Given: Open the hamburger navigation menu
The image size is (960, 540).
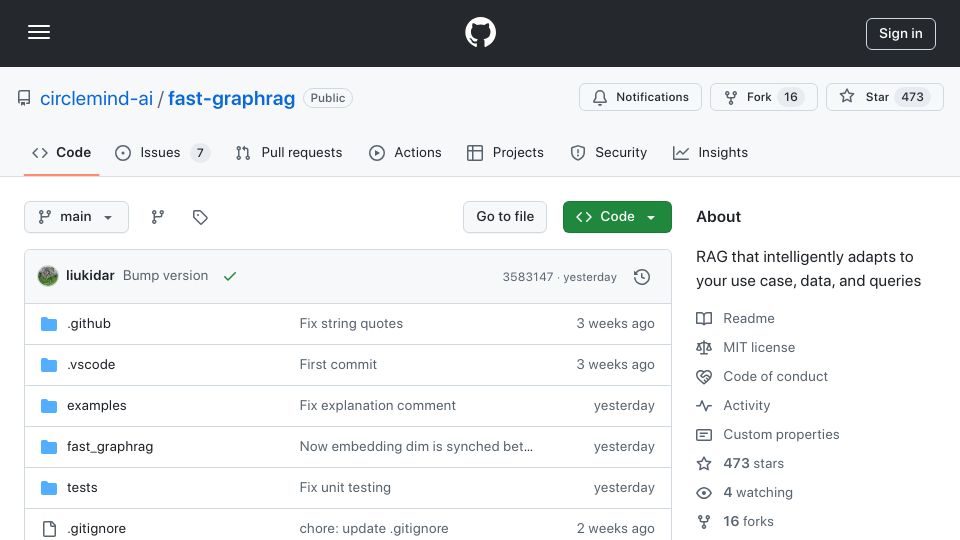Looking at the screenshot, I should (x=39, y=32).
